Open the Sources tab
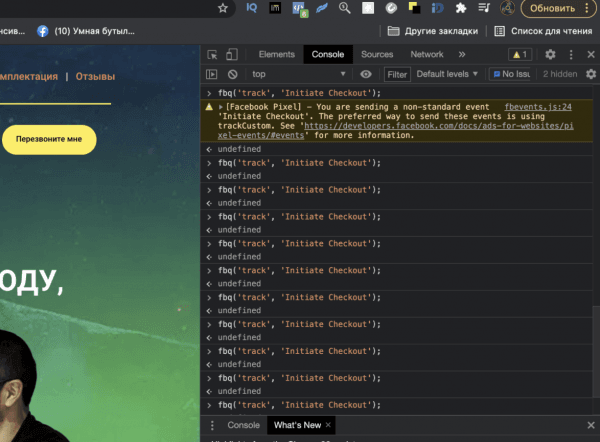This screenshot has width=600, height=442. (x=377, y=54)
